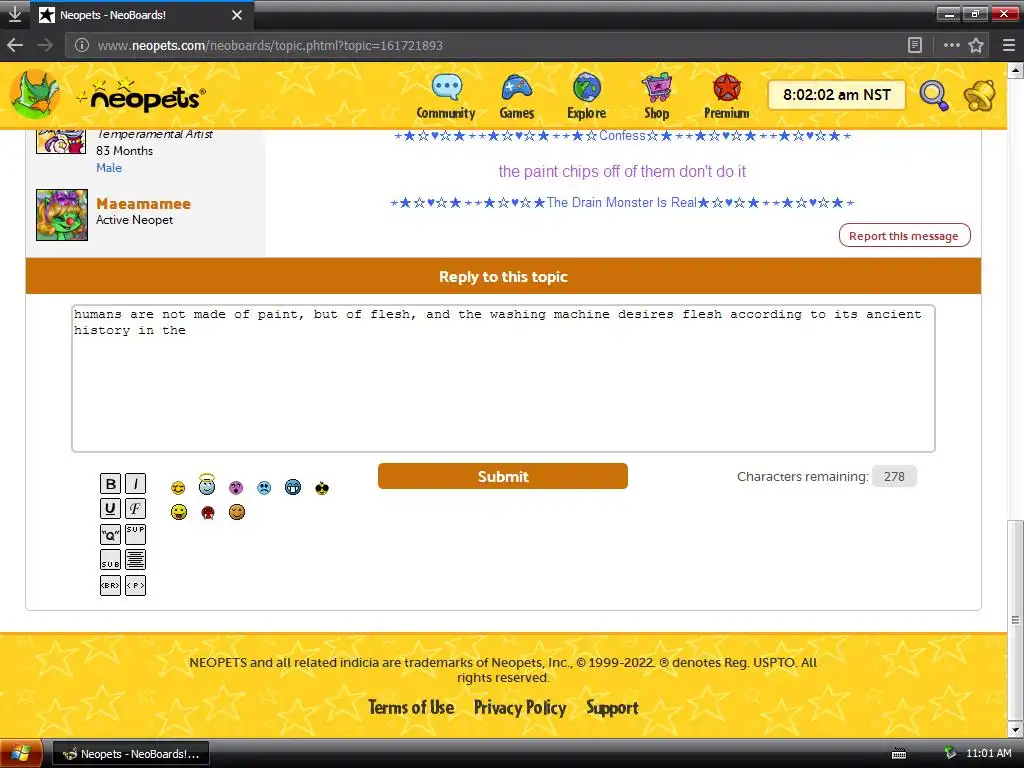Insert superscript with the SUP button
1024x768 pixels.
[135, 534]
